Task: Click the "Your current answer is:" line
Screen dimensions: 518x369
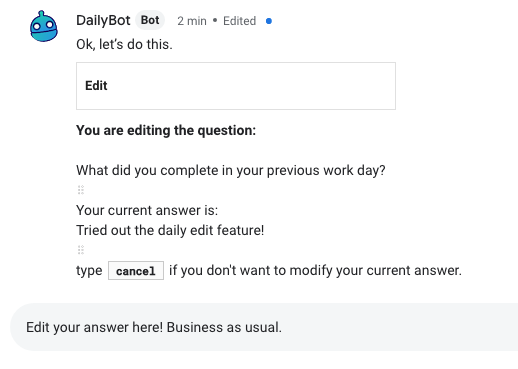Action: coord(147,210)
